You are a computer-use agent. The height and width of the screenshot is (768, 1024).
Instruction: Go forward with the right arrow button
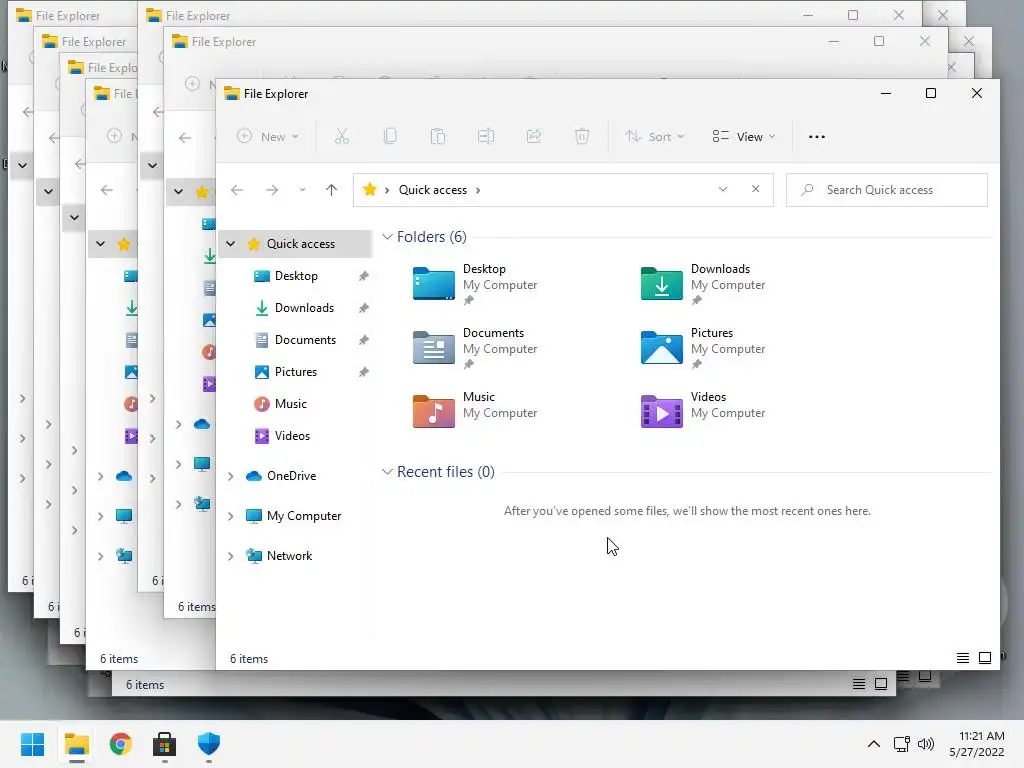[272, 190]
